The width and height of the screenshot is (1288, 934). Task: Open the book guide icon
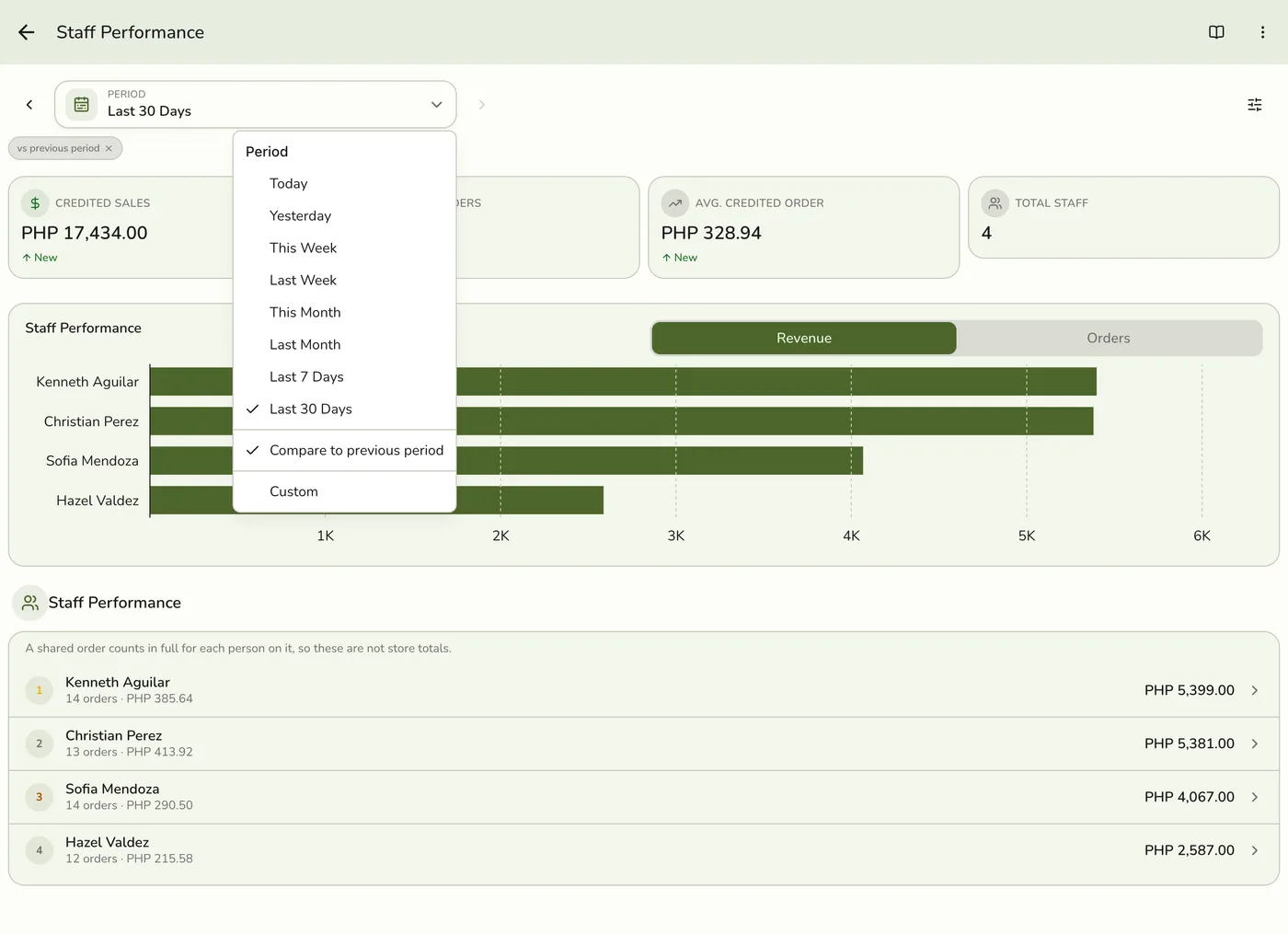click(x=1216, y=32)
